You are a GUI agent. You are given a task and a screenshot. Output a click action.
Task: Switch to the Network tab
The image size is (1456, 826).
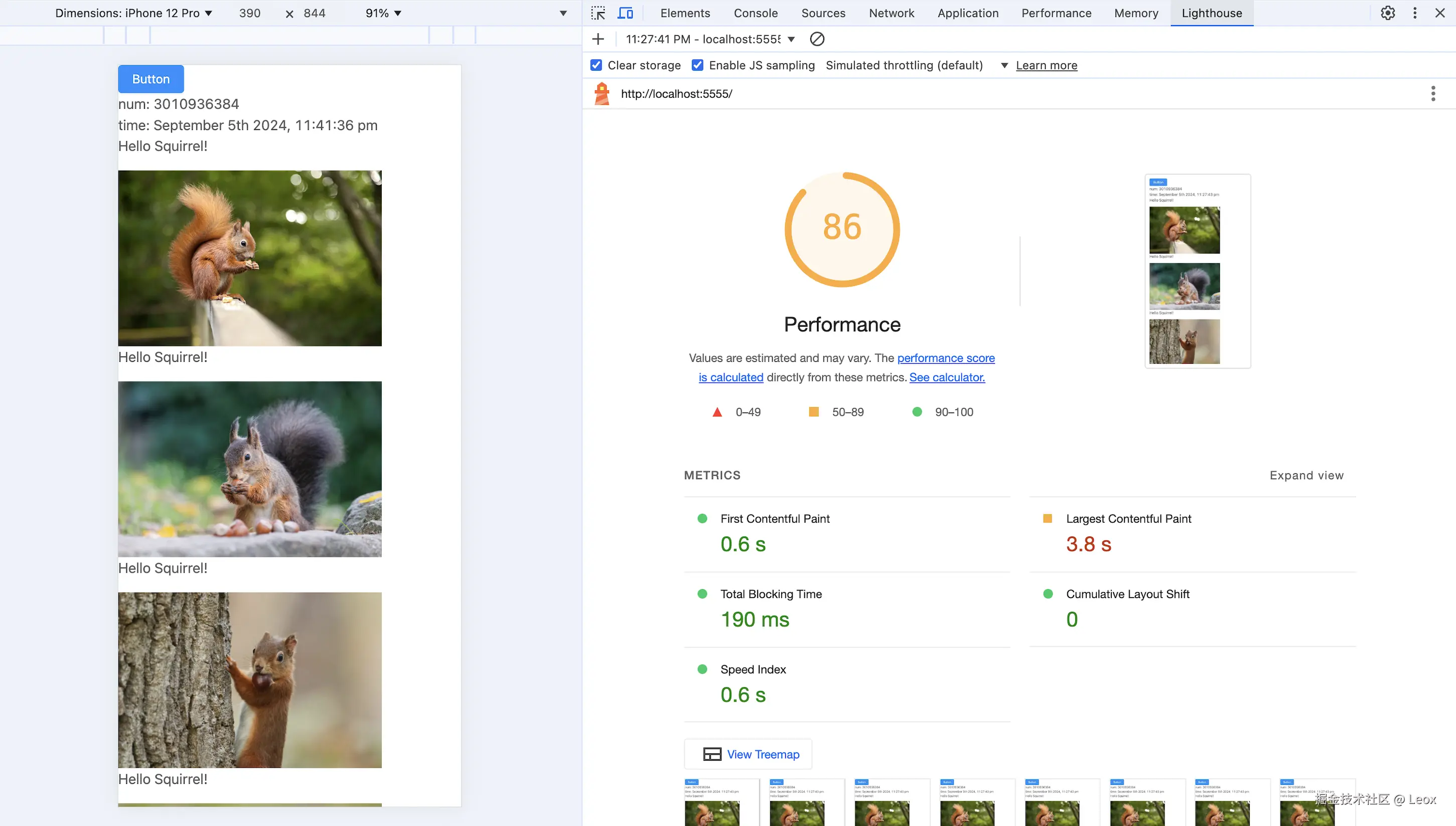click(891, 13)
